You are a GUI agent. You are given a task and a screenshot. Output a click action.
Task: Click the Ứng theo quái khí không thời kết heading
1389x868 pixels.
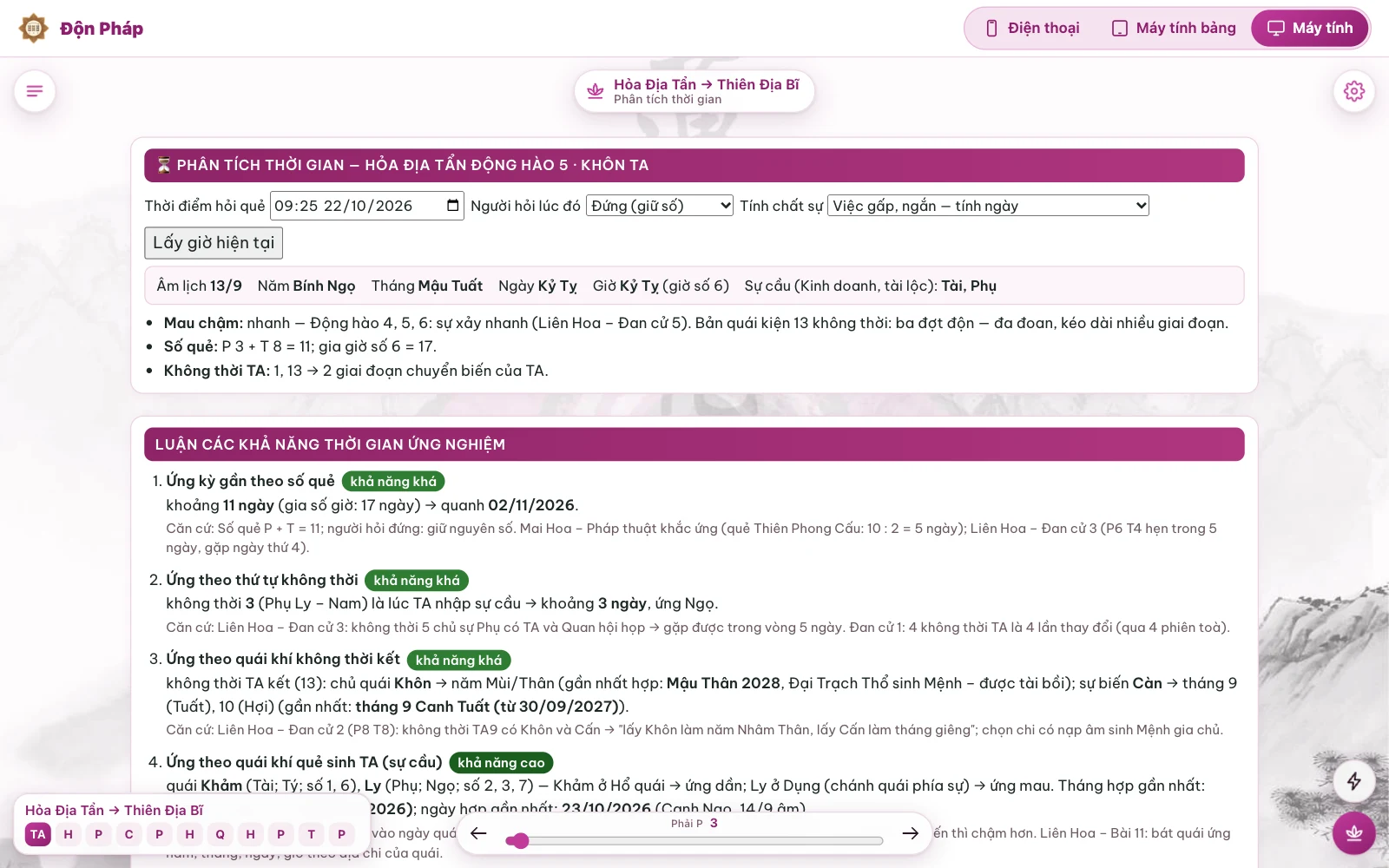283,660
